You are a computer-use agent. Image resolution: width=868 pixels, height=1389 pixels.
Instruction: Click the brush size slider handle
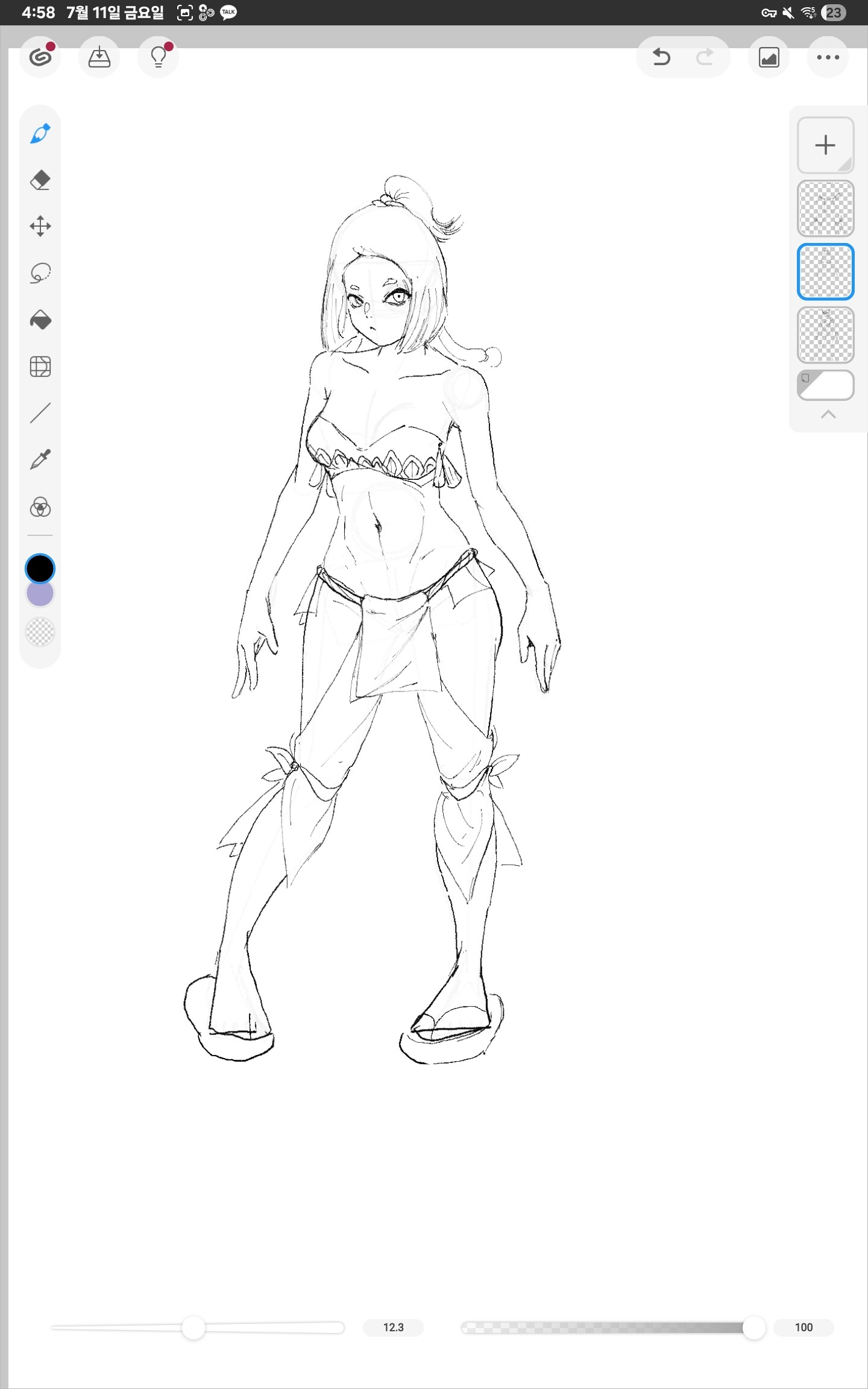point(193,1328)
